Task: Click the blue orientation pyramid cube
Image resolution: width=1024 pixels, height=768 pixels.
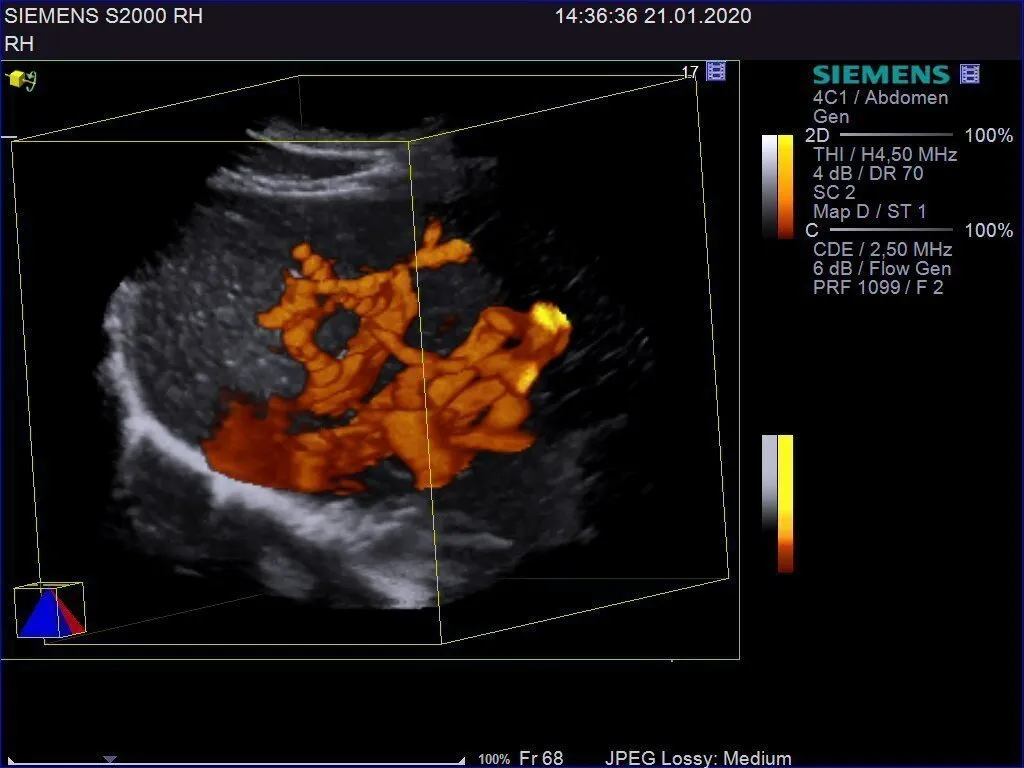Action: pos(49,610)
